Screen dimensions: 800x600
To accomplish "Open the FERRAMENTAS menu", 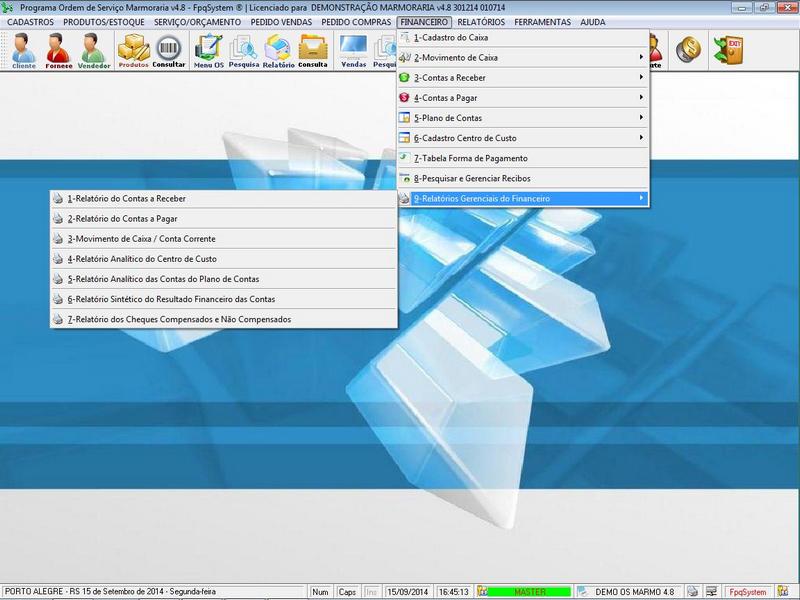I will click(x=542, y=22).
